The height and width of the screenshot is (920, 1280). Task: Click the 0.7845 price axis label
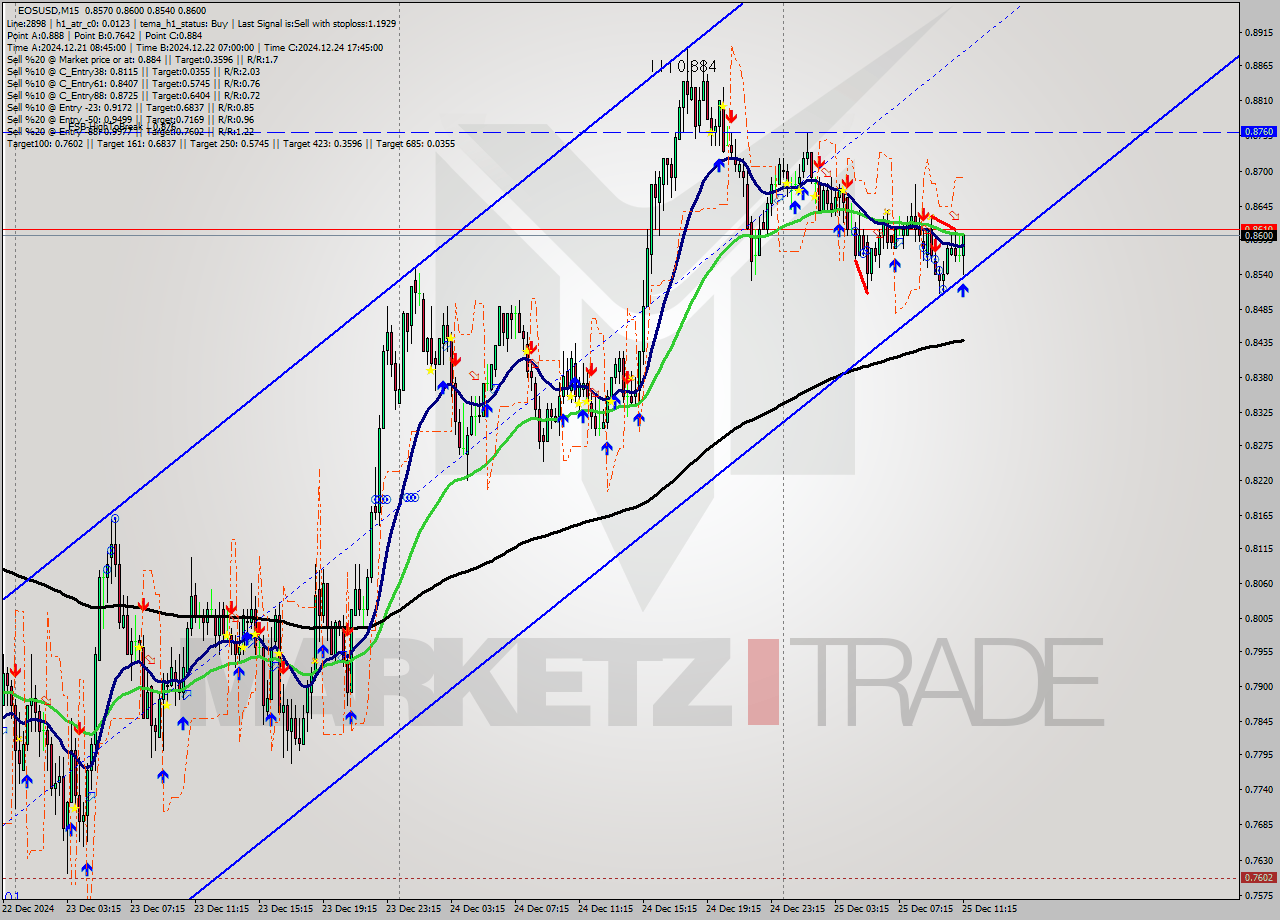pyautogui.click(x=1257, y=721)
